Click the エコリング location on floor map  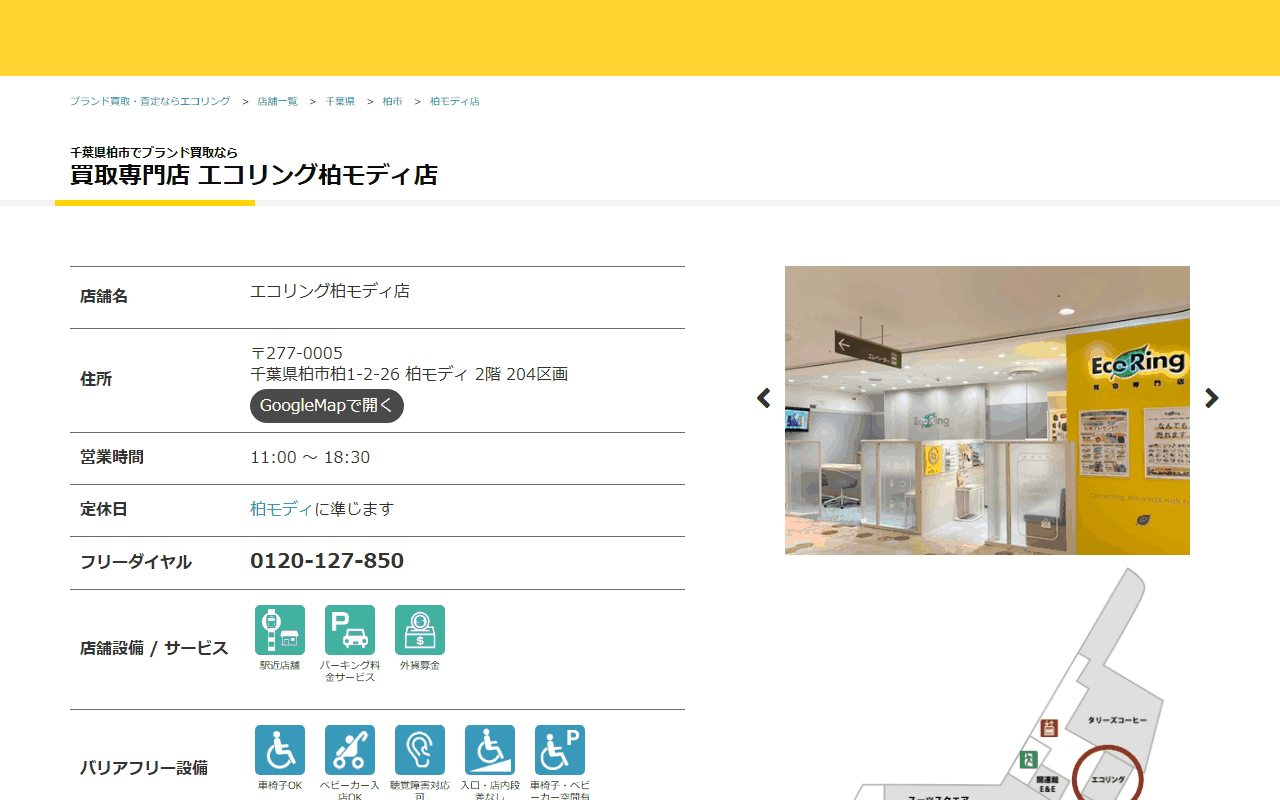(1107, 779)
